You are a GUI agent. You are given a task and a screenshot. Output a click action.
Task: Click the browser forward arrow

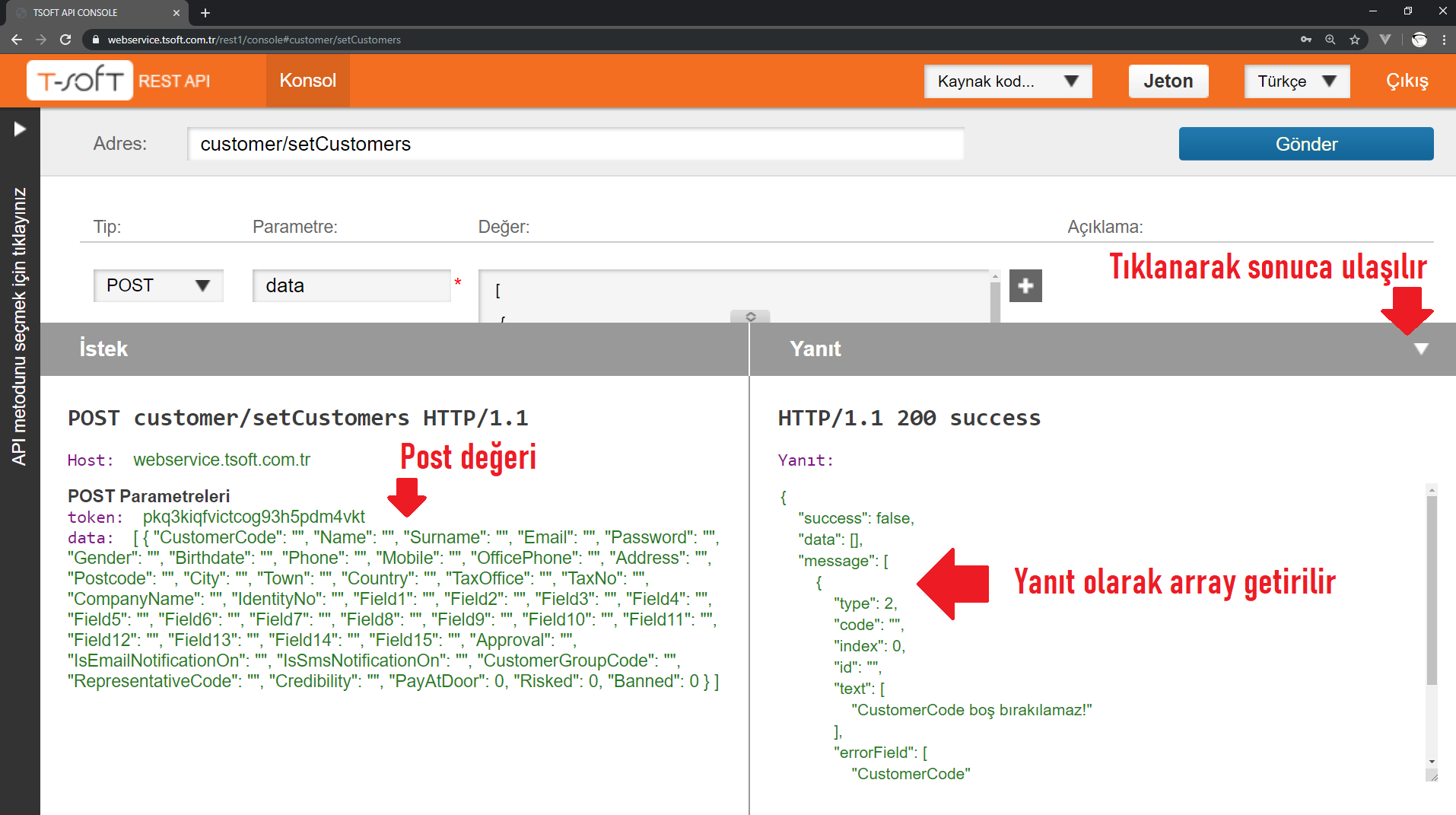41,40
